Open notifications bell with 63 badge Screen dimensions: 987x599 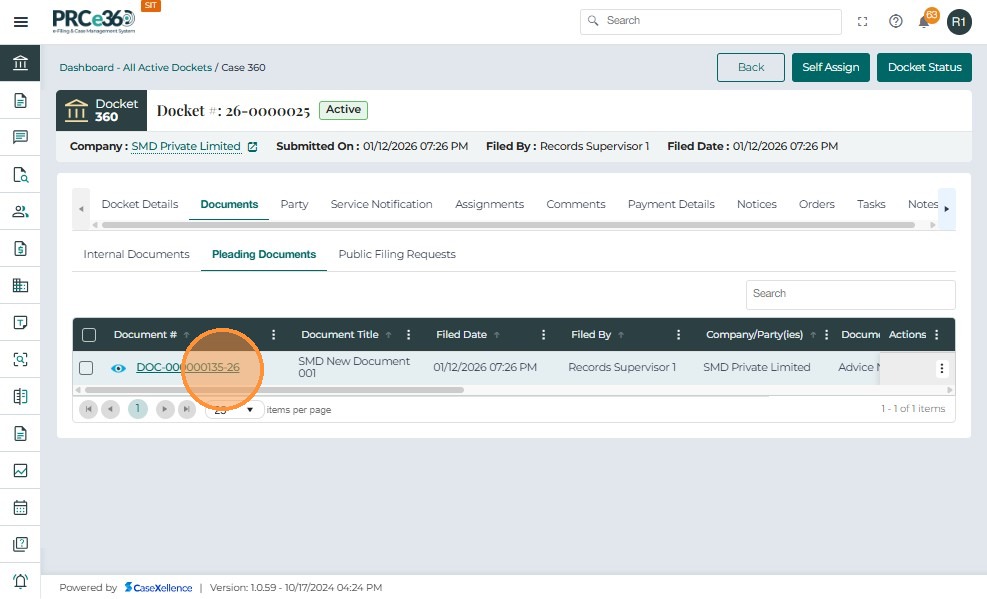tap(926, 20)
